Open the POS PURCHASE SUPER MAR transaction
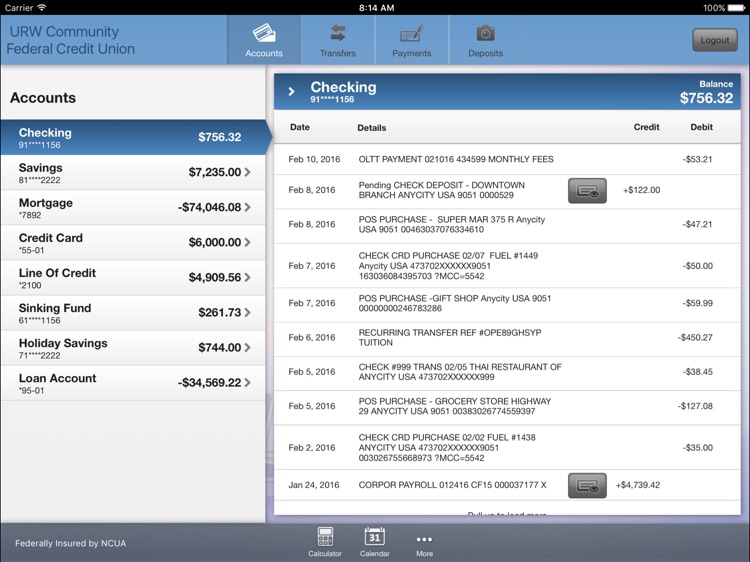This screenshot has height=562, width=750. 507,225
